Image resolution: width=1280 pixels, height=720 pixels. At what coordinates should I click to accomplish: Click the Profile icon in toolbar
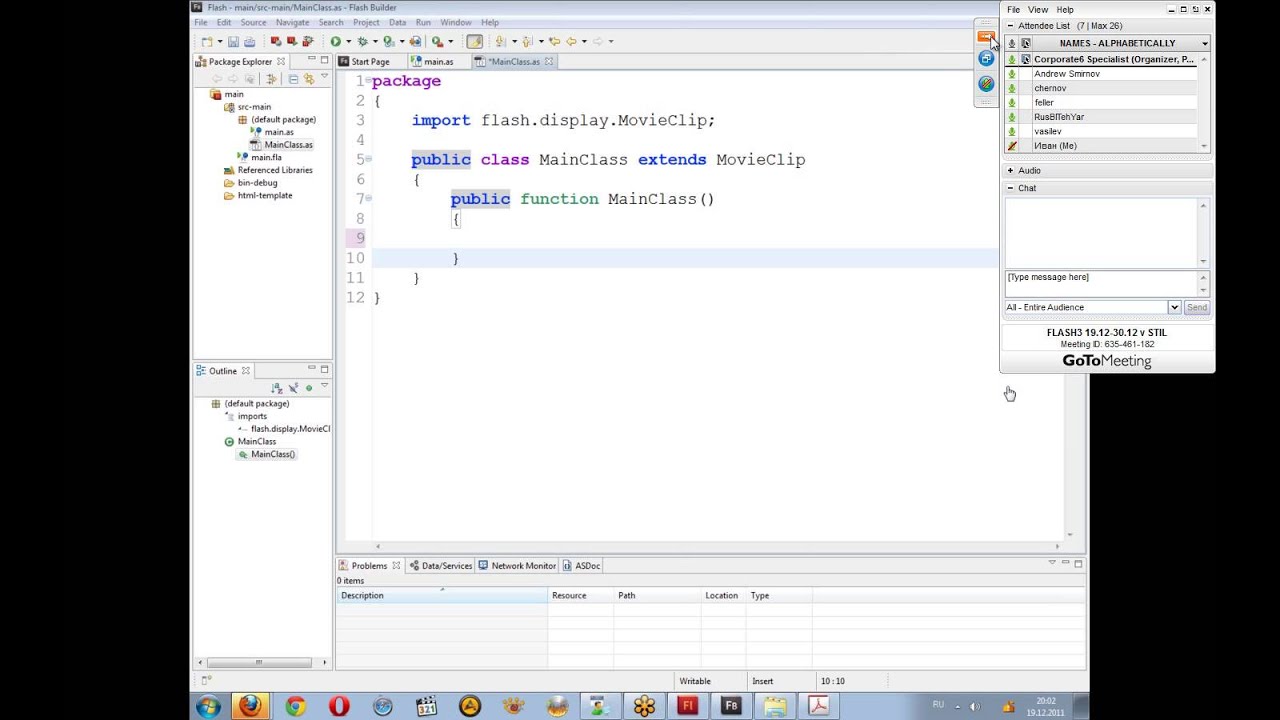tap(388, 41)
